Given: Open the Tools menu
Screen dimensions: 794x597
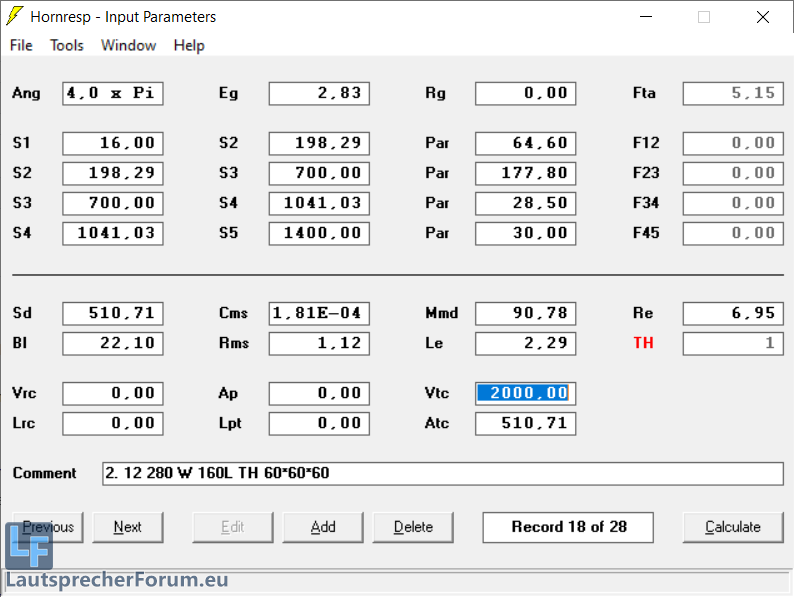Looking at the screenshot, I should pyautogui.click(x=67, y=45).
